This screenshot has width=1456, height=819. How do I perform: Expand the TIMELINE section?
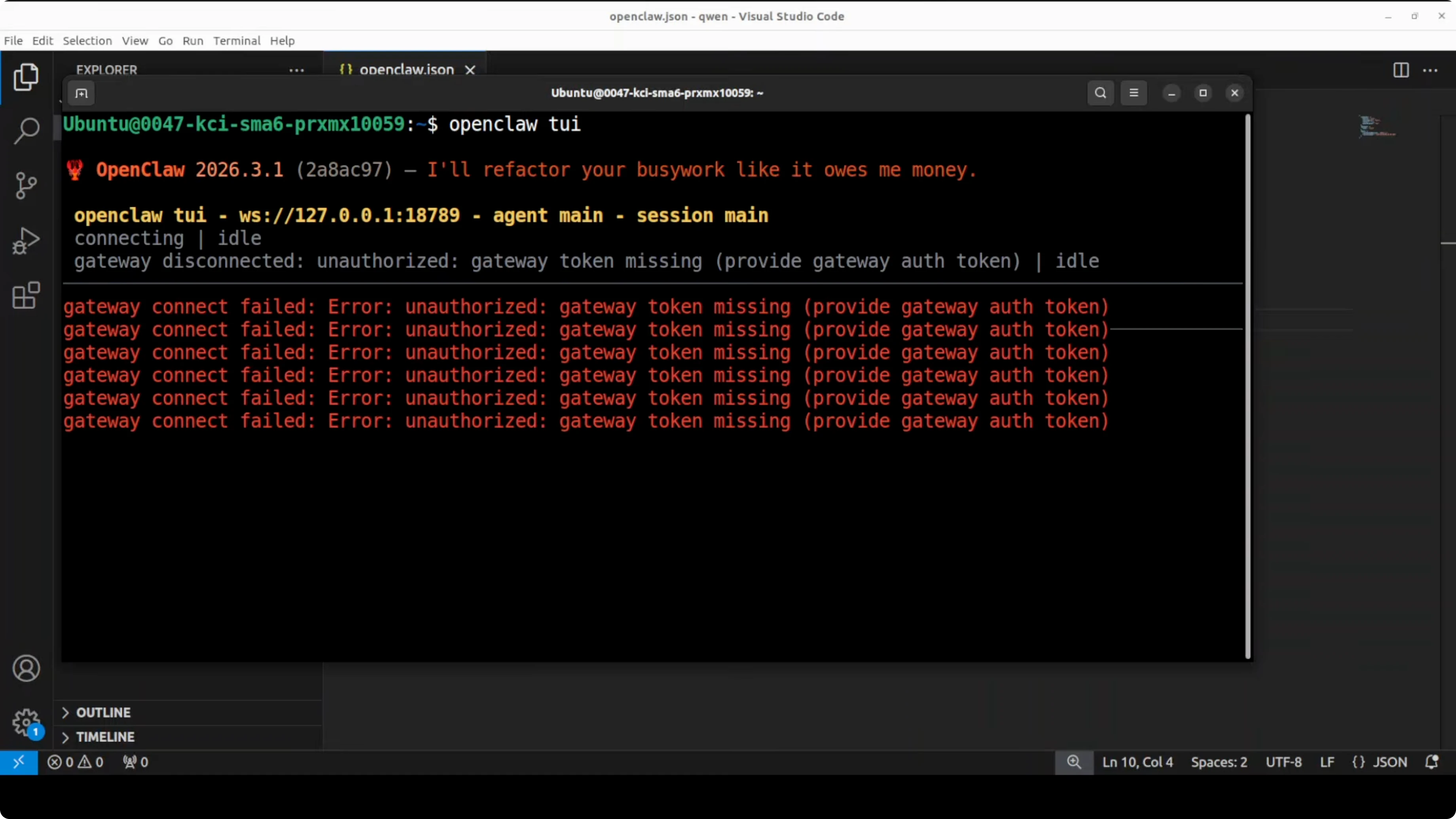(x=105, y=737)
